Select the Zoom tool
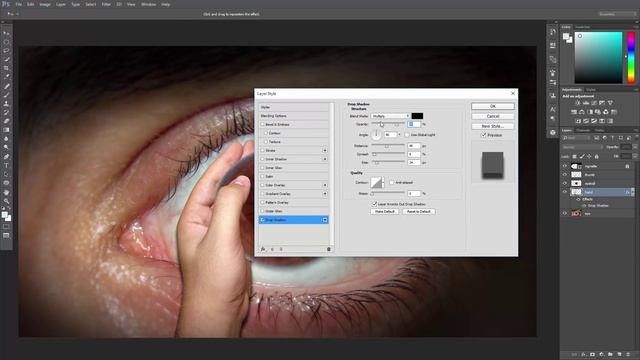Image resolution: width=640 pixels, height=360 pixels. click(6, 201)
